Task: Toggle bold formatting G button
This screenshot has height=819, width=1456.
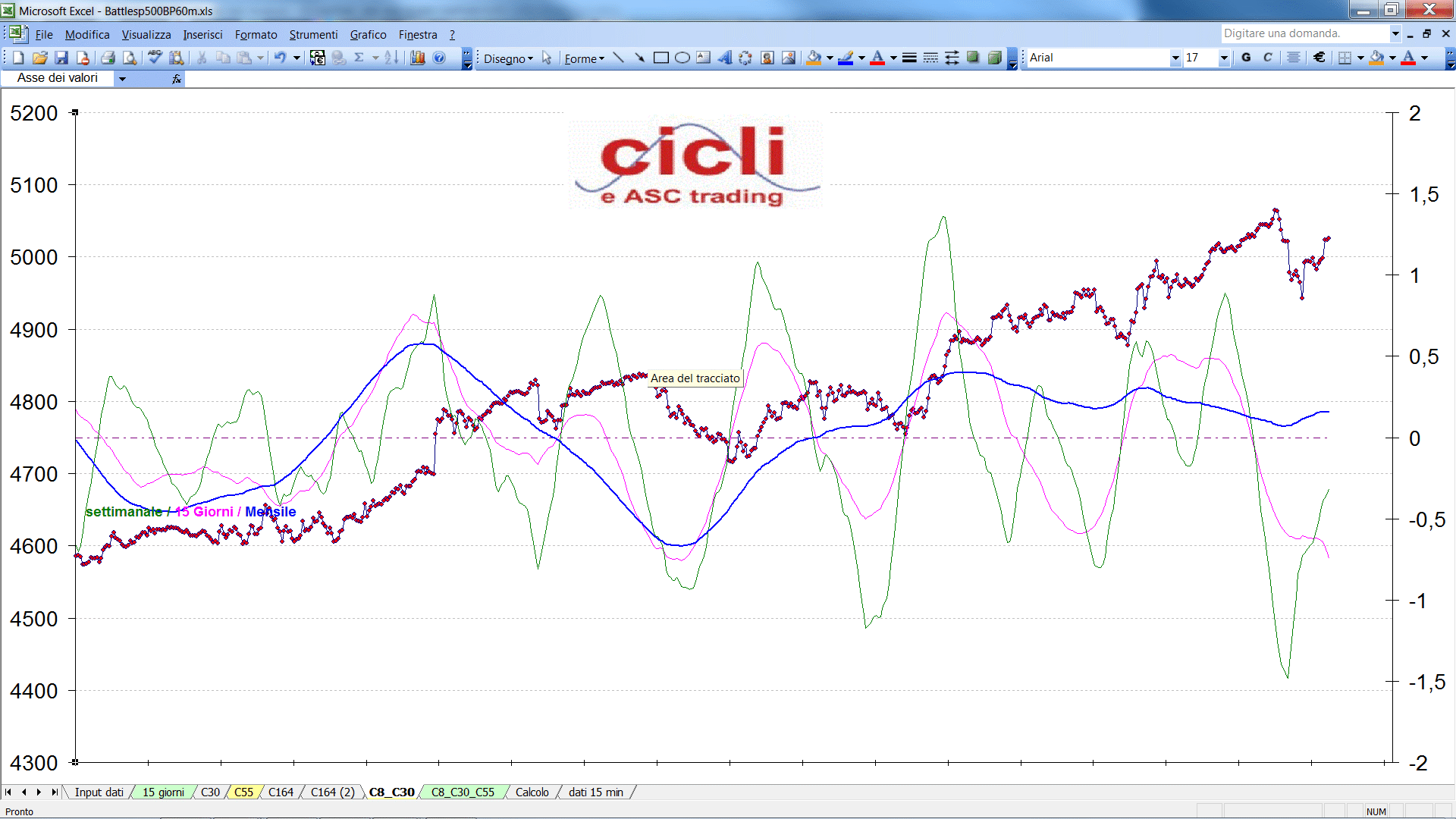Action: pos(1246,58)
